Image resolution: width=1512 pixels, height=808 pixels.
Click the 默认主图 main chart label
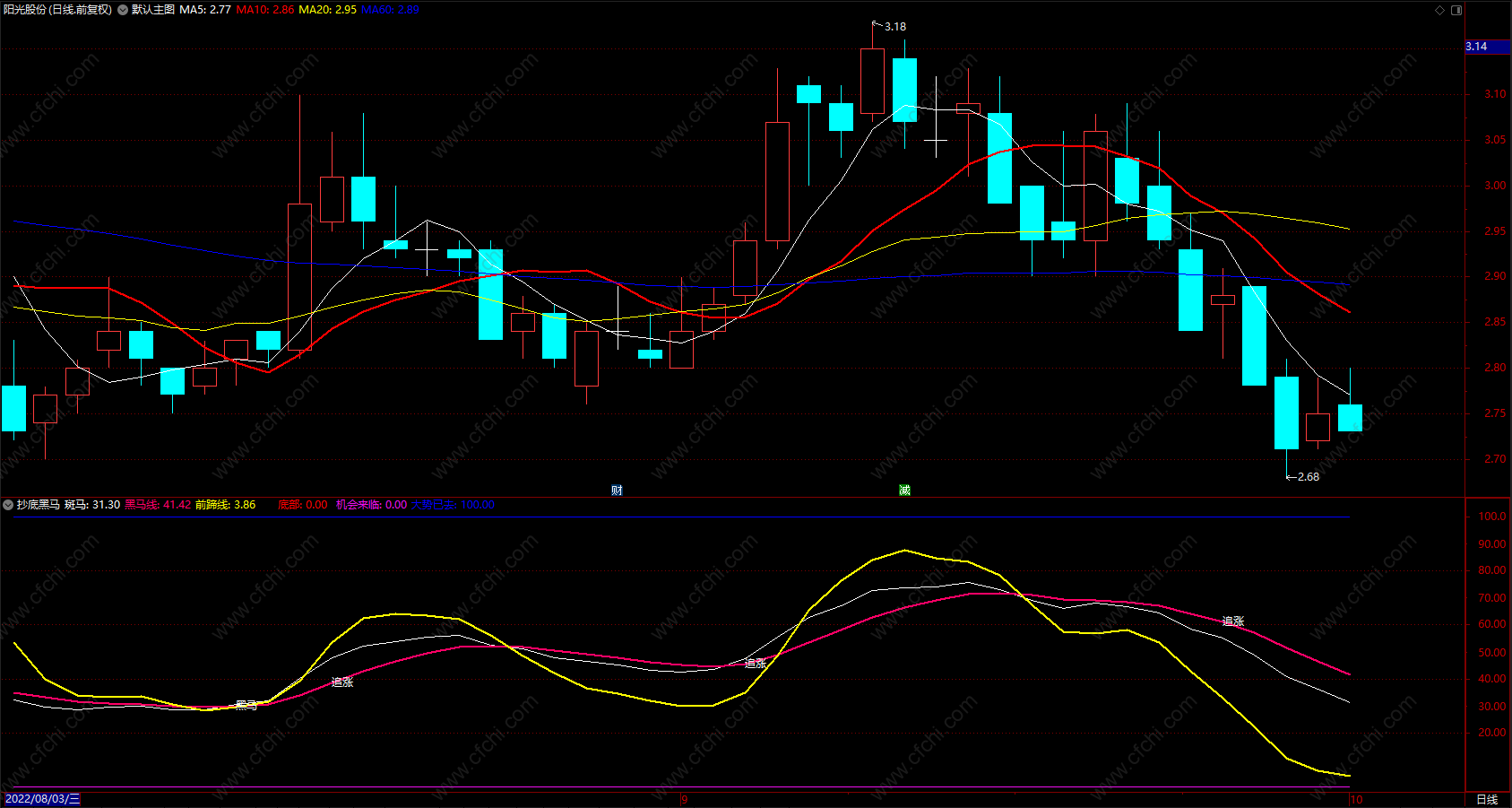[x=153, y=10]
